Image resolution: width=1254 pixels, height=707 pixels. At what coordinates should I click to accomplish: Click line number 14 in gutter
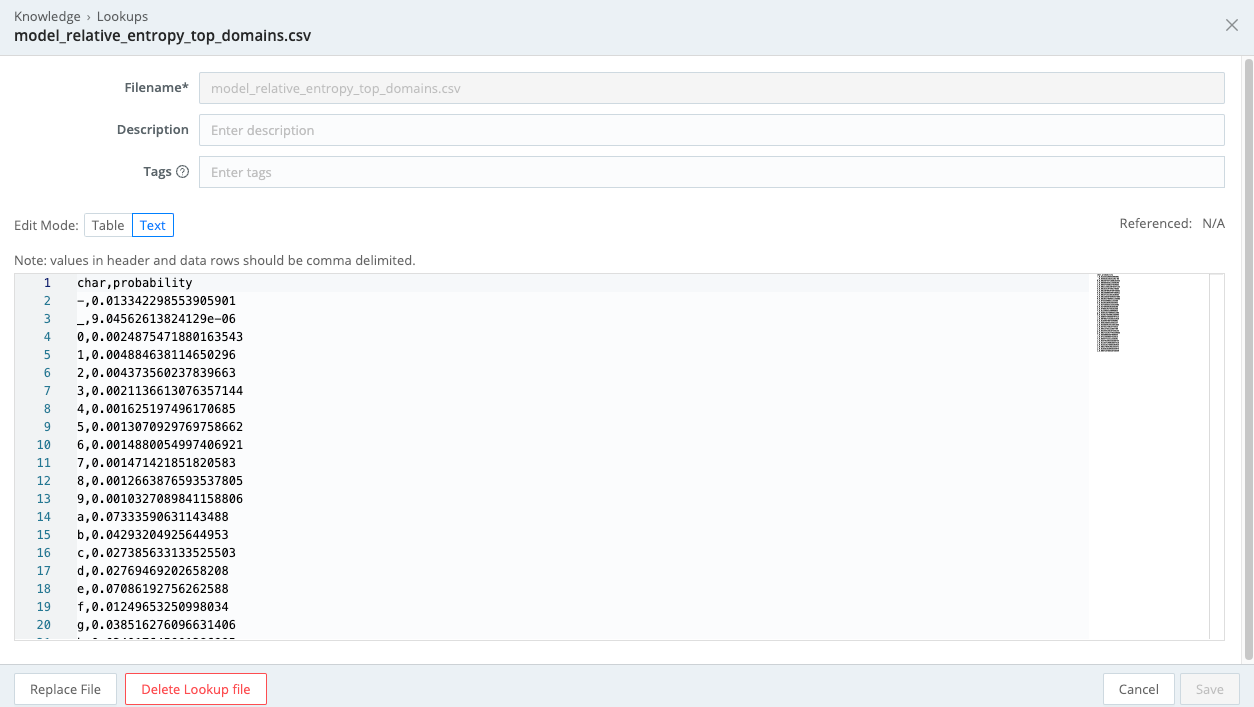[44, 517]
